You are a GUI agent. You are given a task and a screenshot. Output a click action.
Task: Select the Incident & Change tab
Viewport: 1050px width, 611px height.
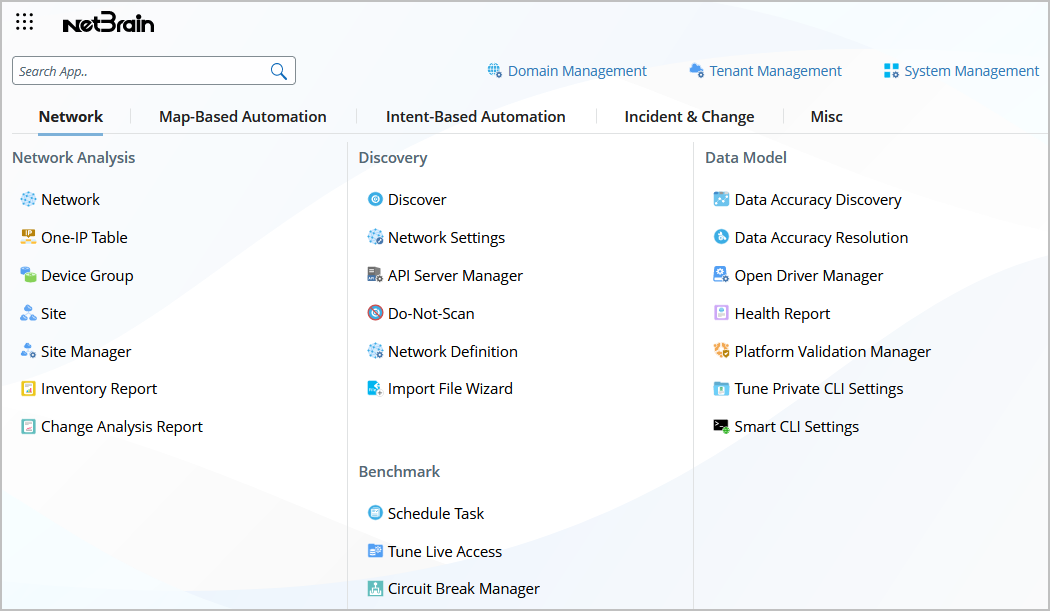[x=689, y=117]
